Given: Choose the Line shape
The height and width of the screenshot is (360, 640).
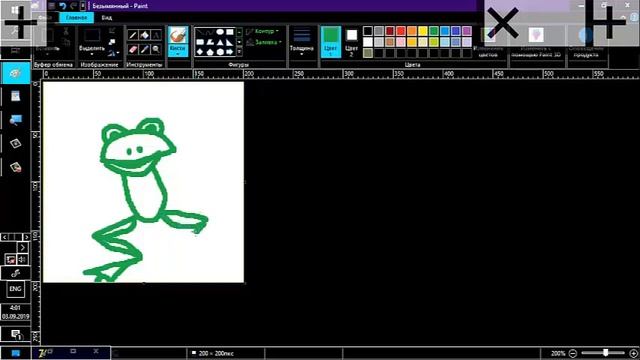Looking at the screenshot, I should pos(200,32).
